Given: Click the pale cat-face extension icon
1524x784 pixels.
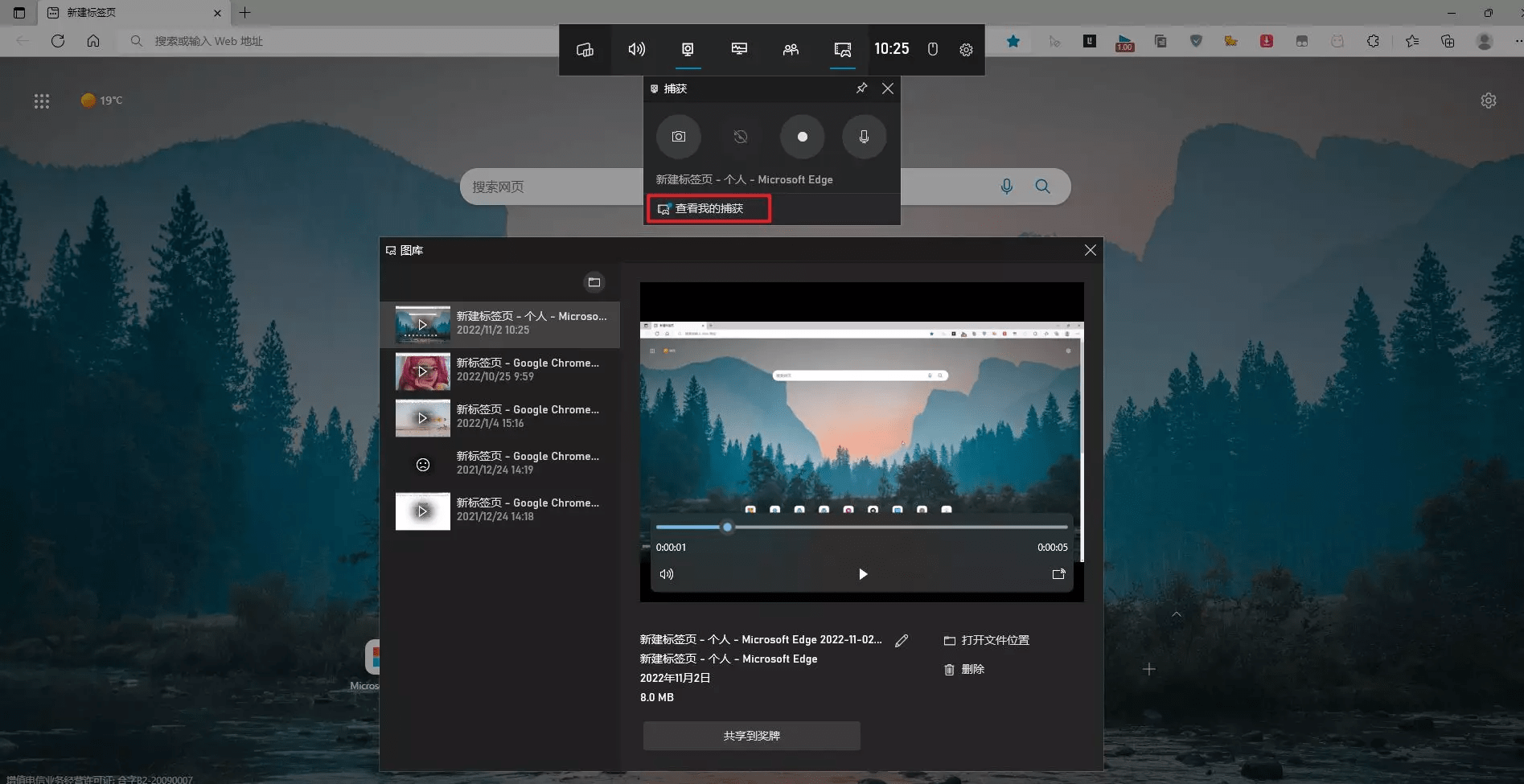Looking at the screenshot, I should point(1337,41).
